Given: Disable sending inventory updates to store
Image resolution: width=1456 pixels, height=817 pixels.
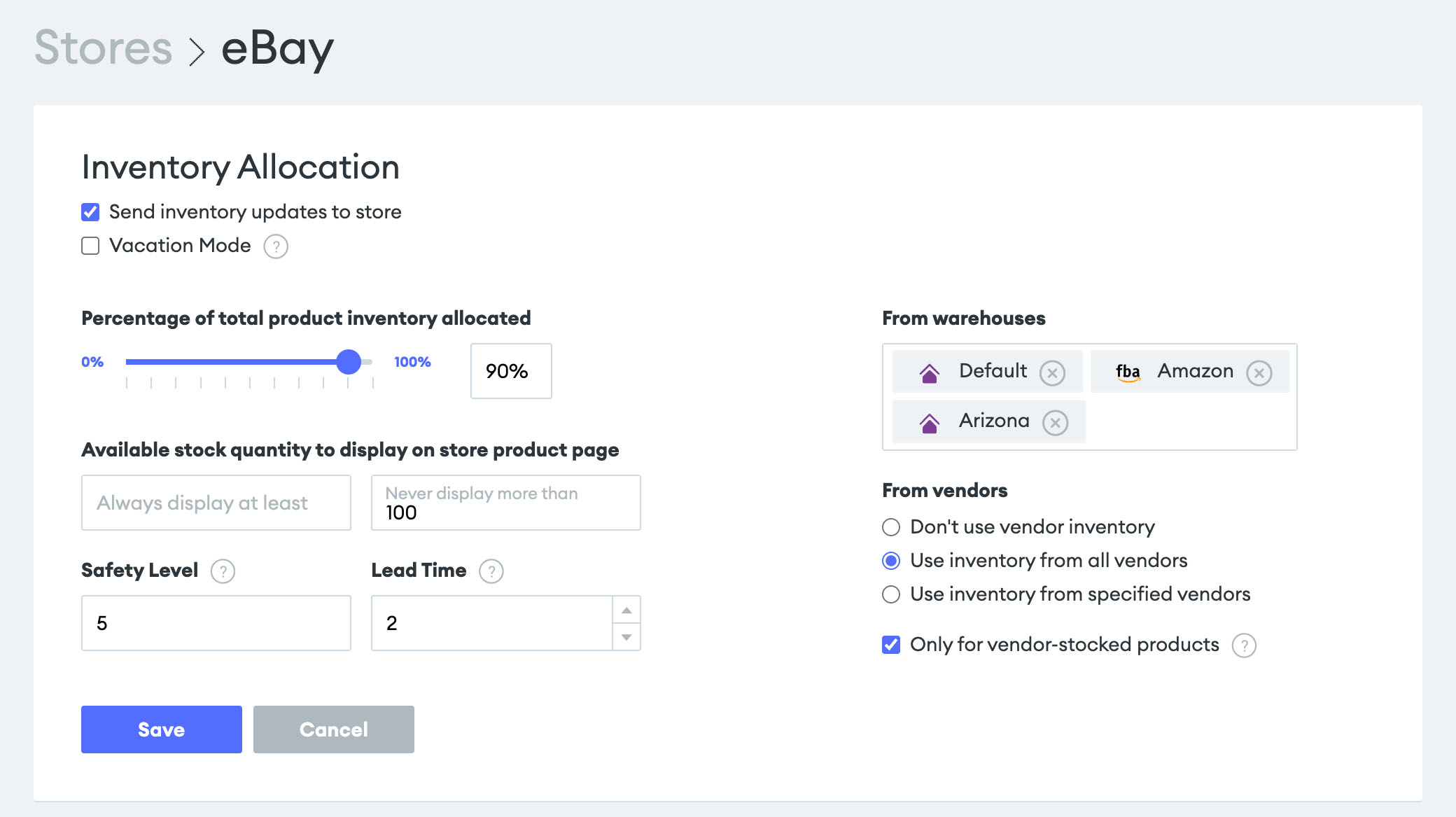Looking at the screenshot, I should click(90, 211).
